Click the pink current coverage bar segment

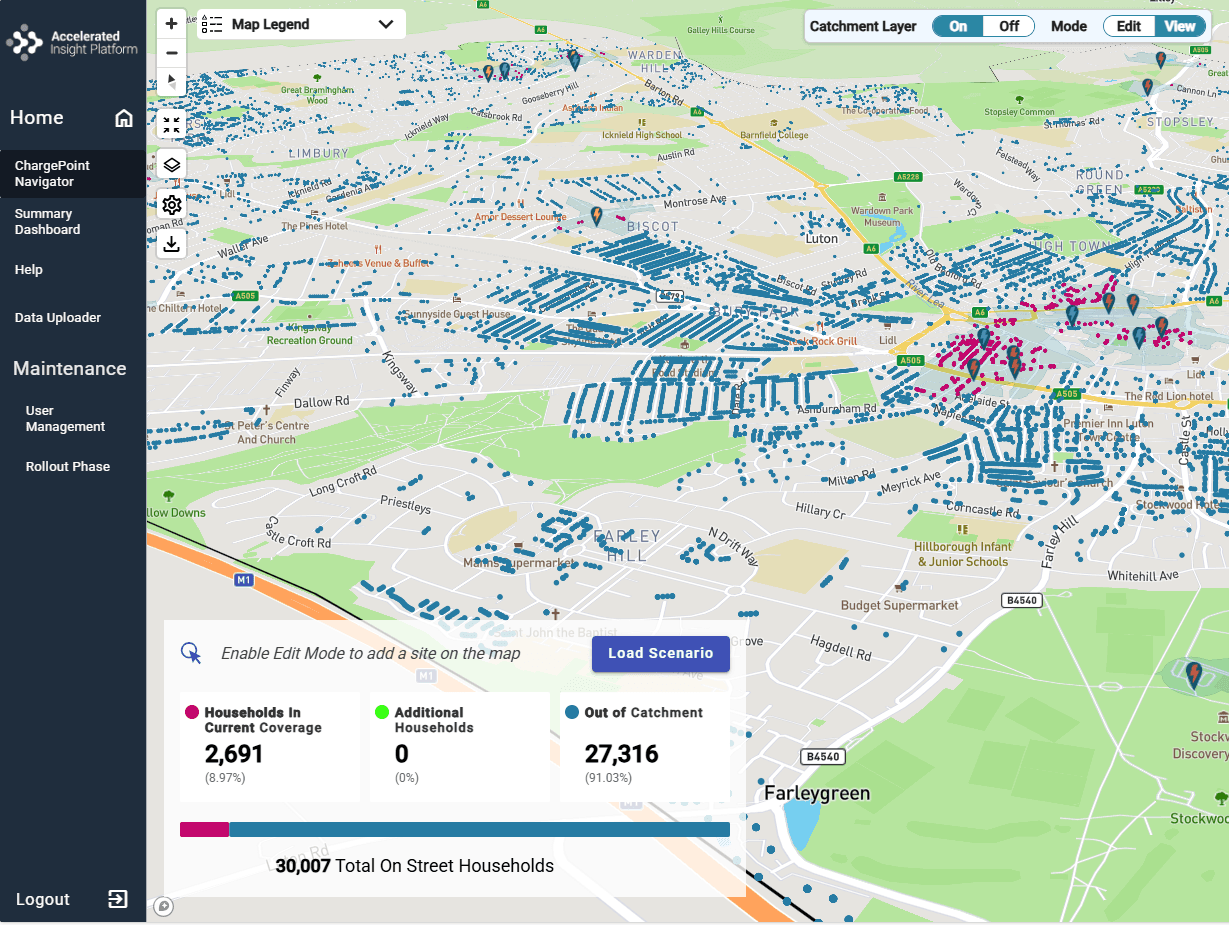click(x=204, y=830)
